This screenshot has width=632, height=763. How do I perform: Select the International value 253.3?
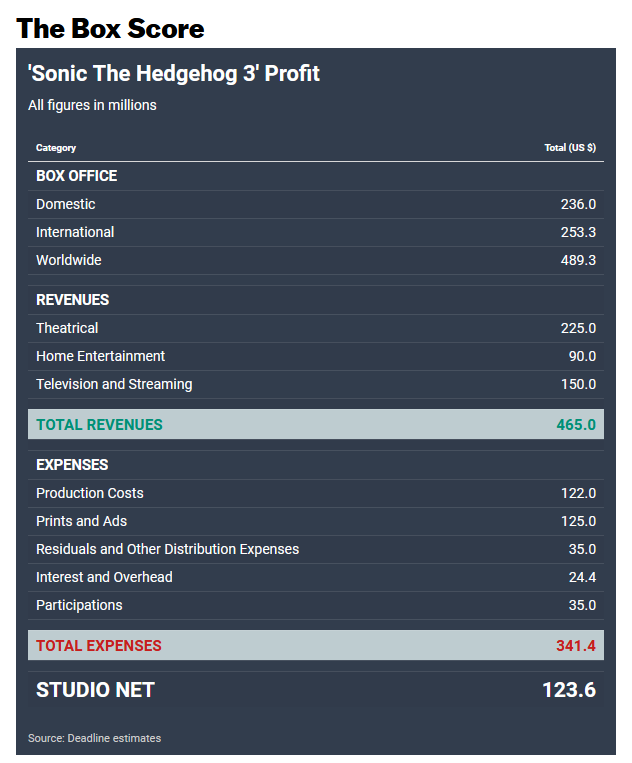tap(578, 232)
